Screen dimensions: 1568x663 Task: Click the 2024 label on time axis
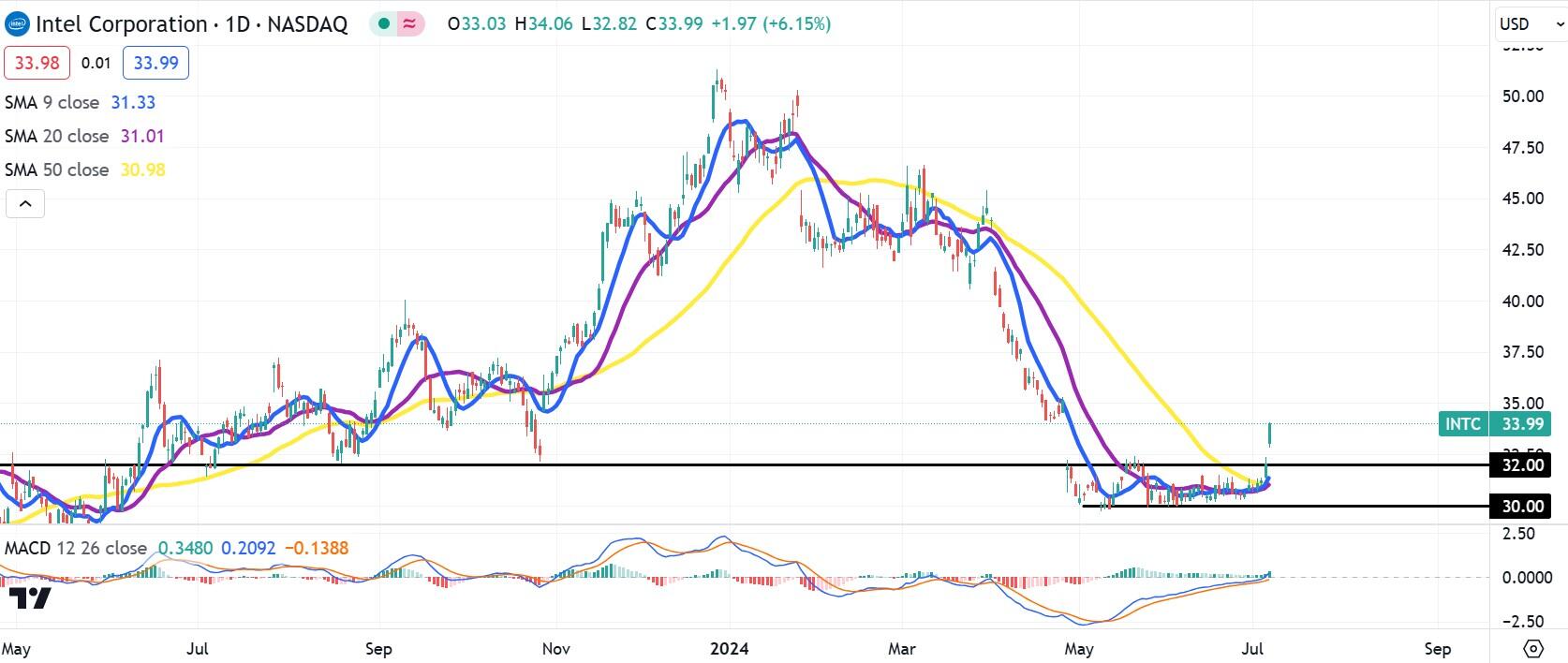click(x=730, y=648)
